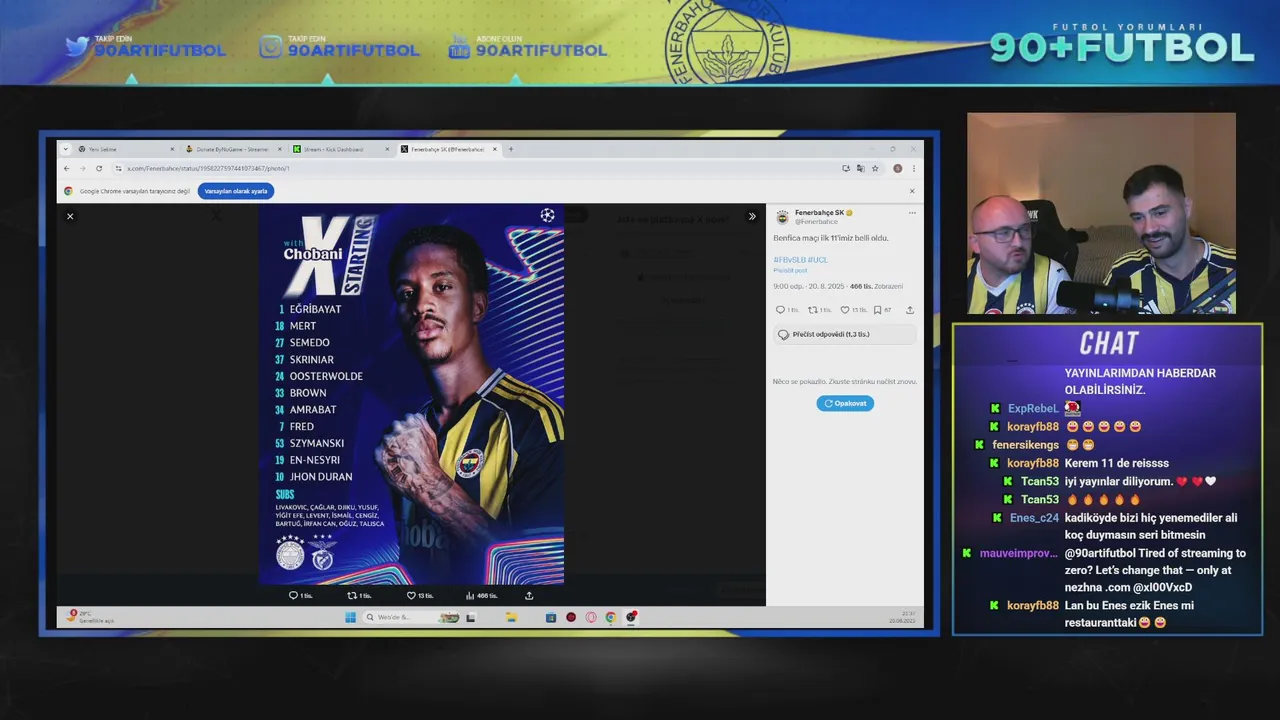Open the Chrome three-dot menu
The width and height of the screenshot is (1280, 720).
point(913,168)
